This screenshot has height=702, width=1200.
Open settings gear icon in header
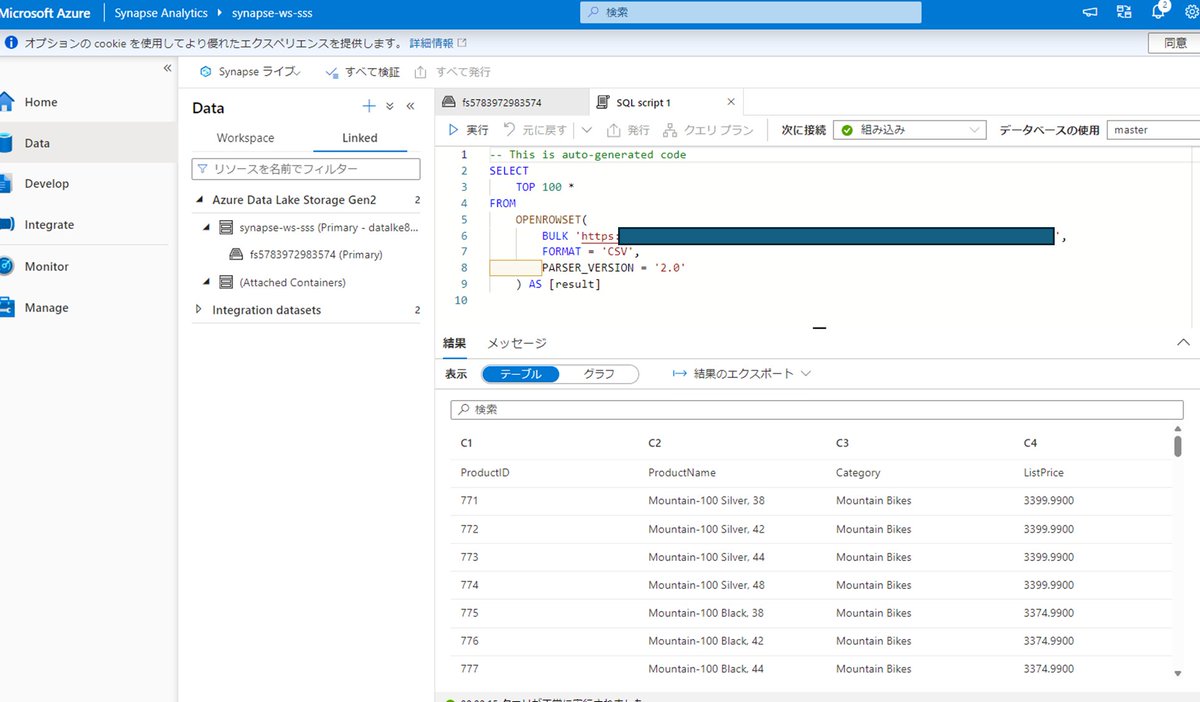1192,13
